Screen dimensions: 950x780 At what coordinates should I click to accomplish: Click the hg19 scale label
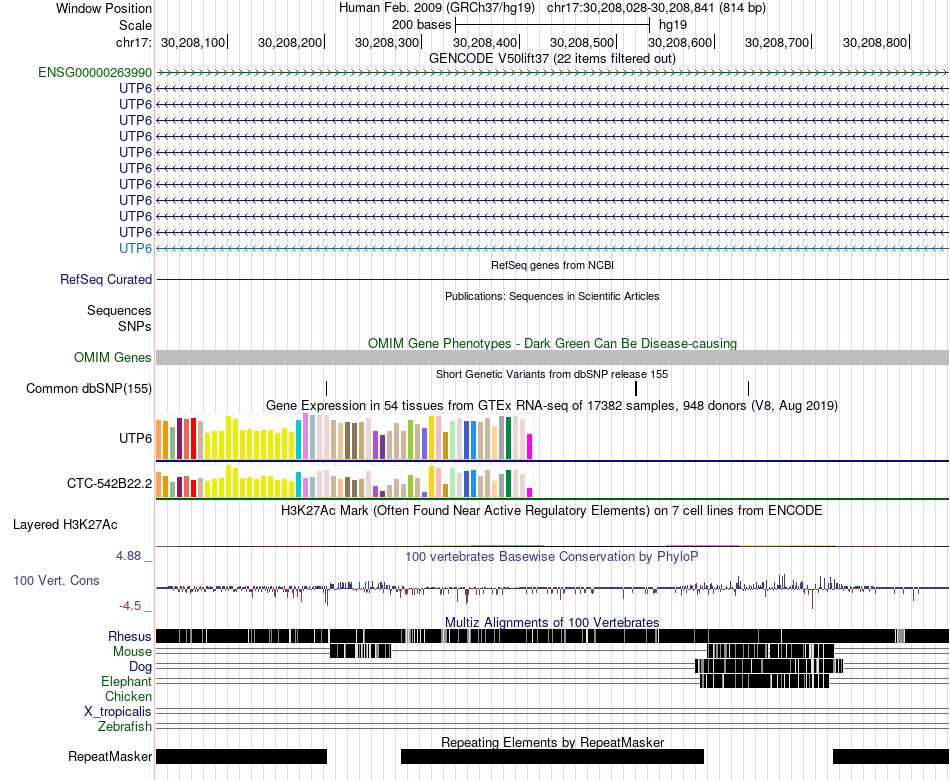tap(673, 25)
